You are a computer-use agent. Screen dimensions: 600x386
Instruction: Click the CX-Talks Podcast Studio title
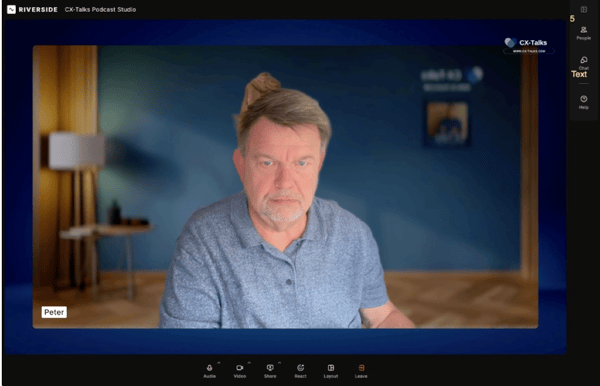tap(100, 10)
